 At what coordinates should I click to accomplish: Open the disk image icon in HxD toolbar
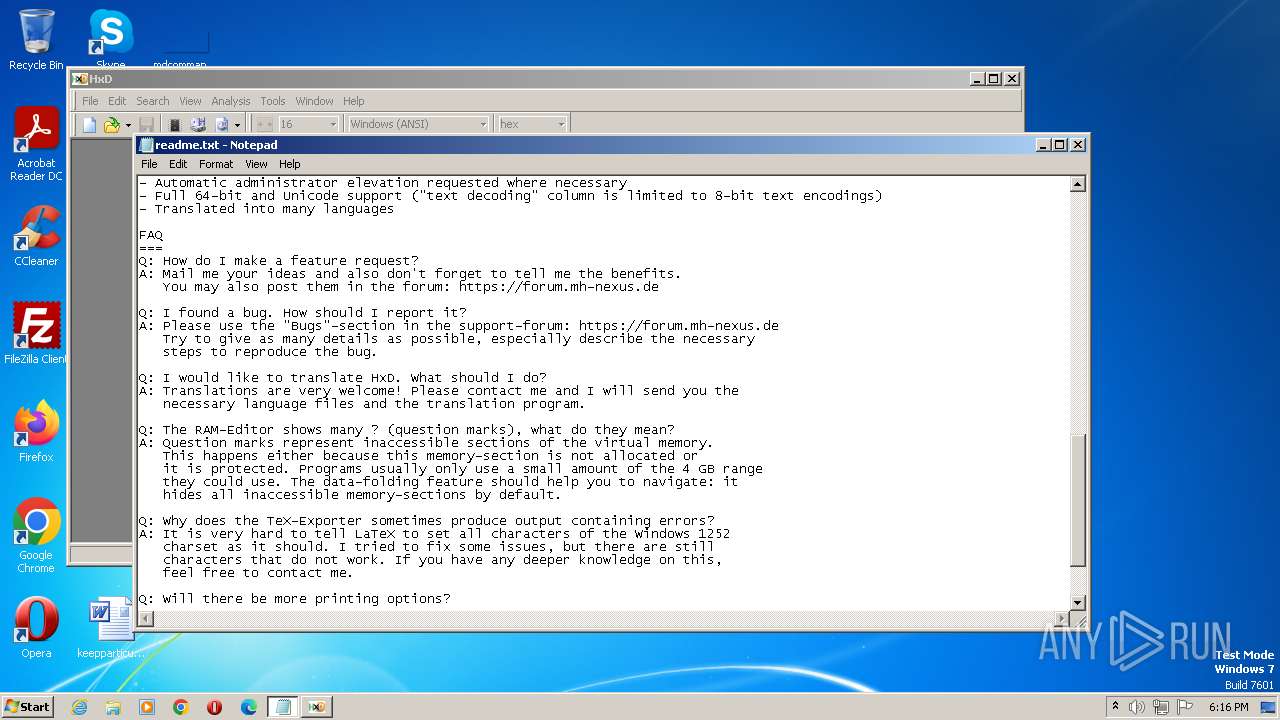[x=221, y=124]
